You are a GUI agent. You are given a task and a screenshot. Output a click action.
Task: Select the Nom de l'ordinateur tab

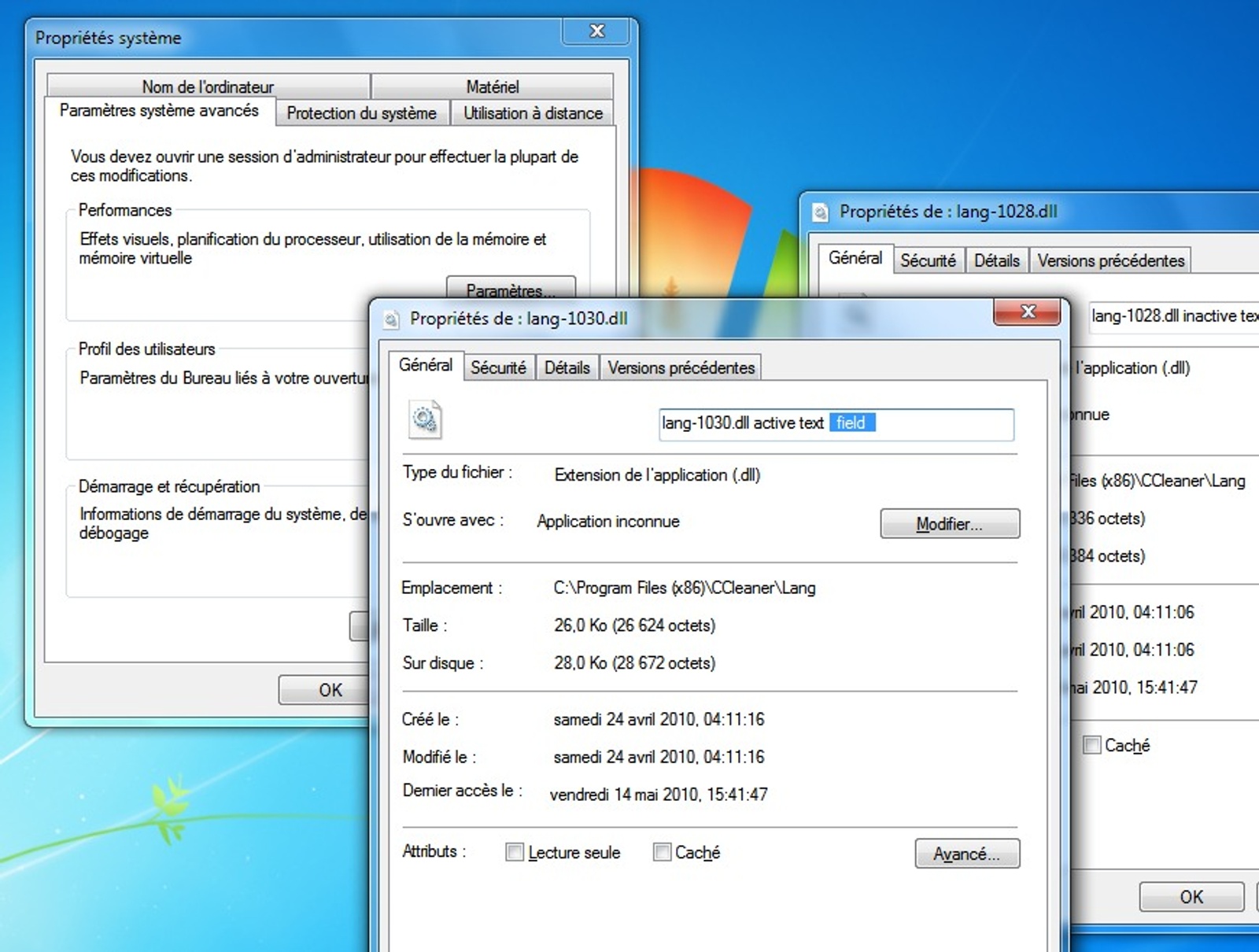point(207,87)
